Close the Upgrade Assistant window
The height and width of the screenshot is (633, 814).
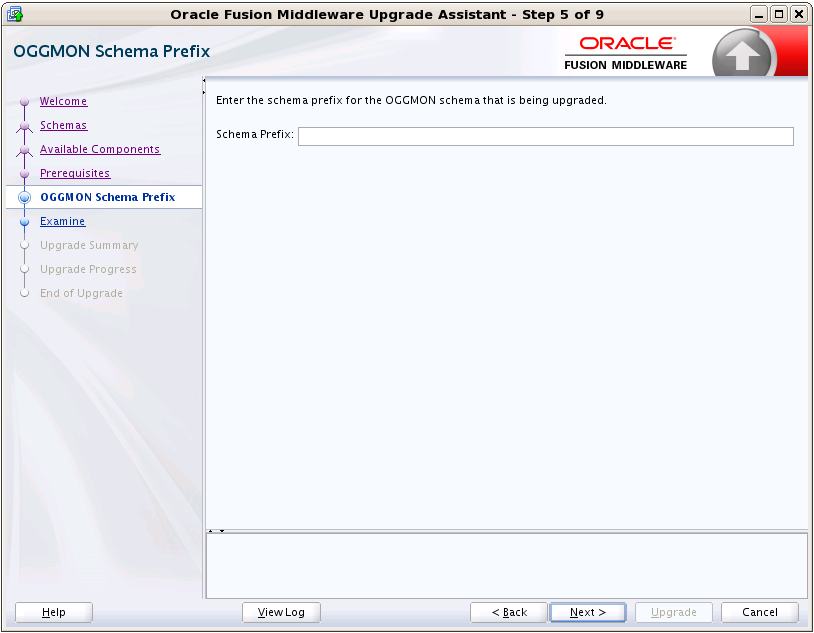click(x=799, y=14)
